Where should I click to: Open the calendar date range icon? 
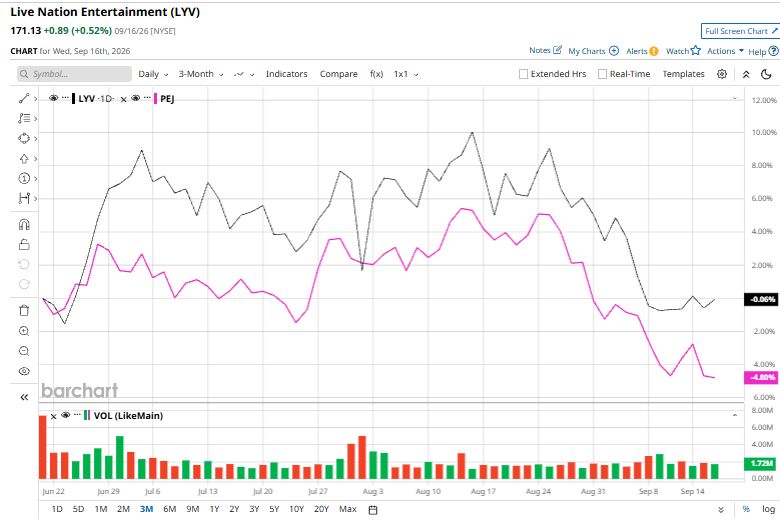click(373, 510)
